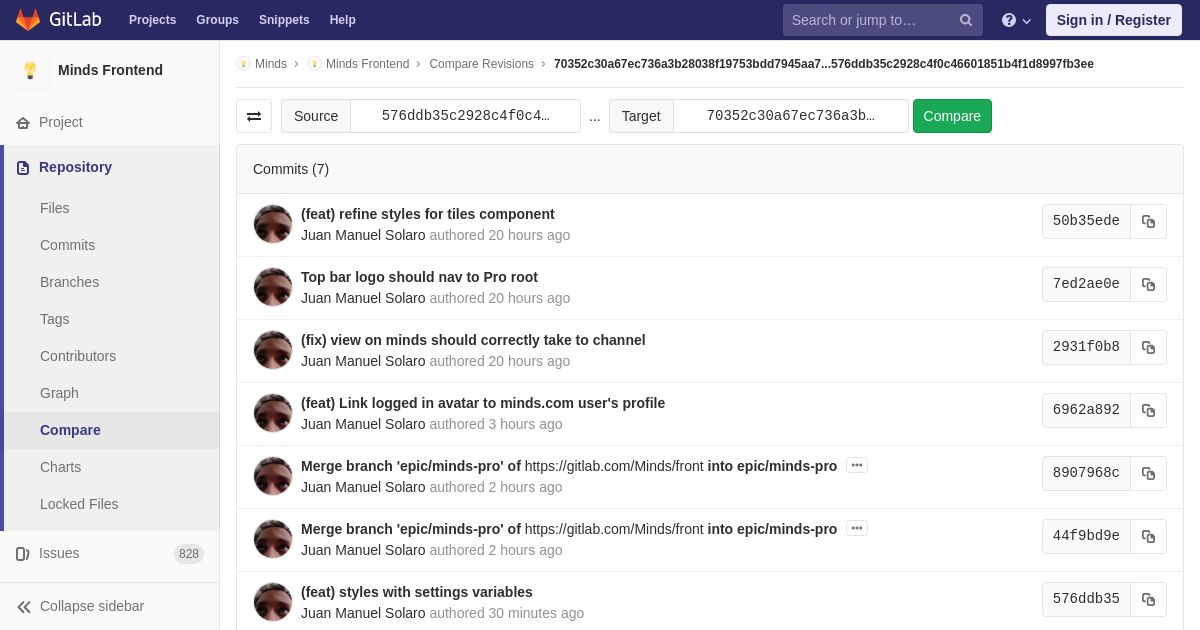Open 'Top bar logo should nav to Pro root'
The image size is (1200, 630).
[419, 277]
